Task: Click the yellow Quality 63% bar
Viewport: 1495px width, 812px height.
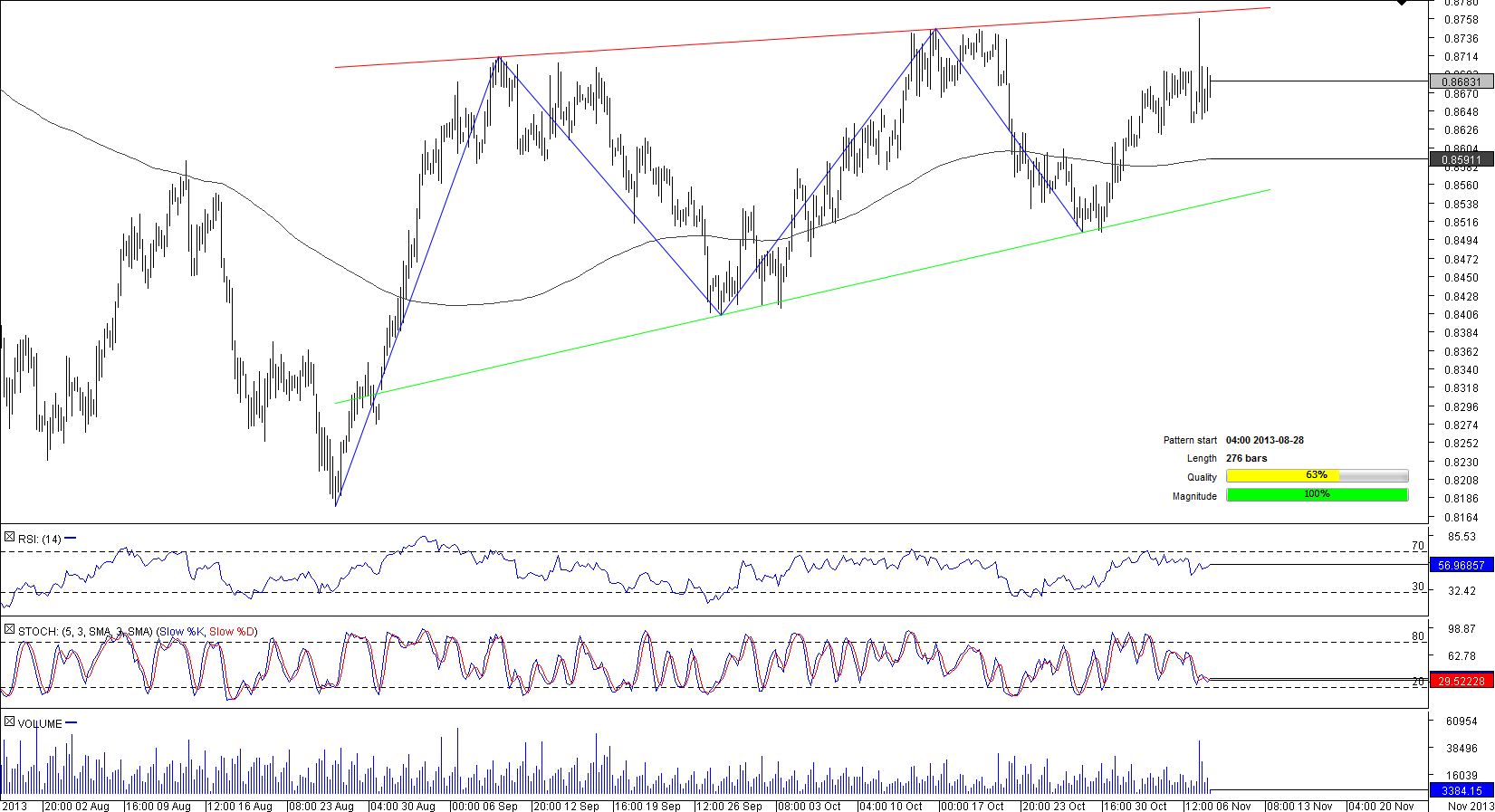Action: 1317,476
